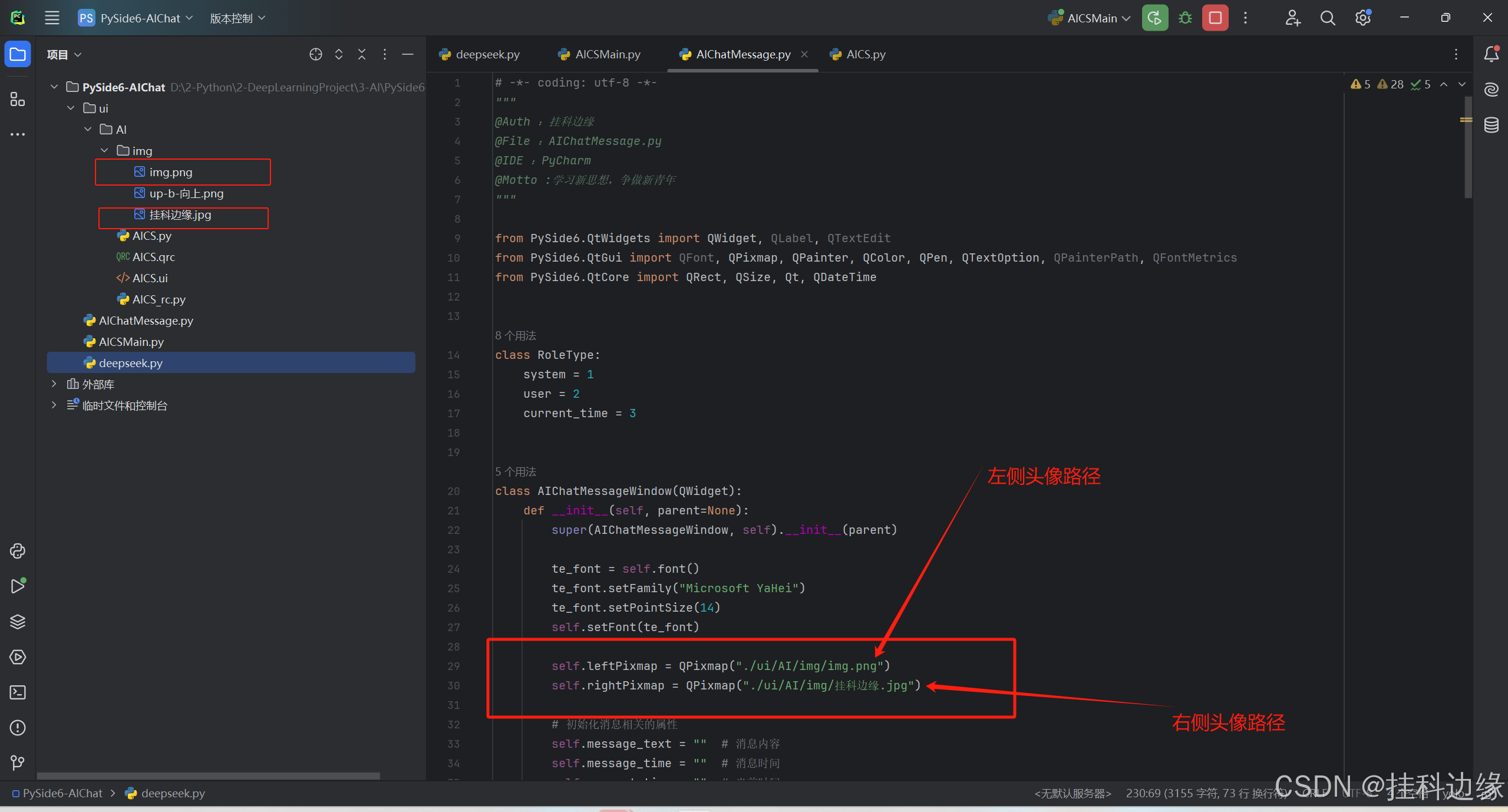Click the warnings count inspection widget
The height and width of the screenshot is (812, 1508).
click(x=1390, y=84)
